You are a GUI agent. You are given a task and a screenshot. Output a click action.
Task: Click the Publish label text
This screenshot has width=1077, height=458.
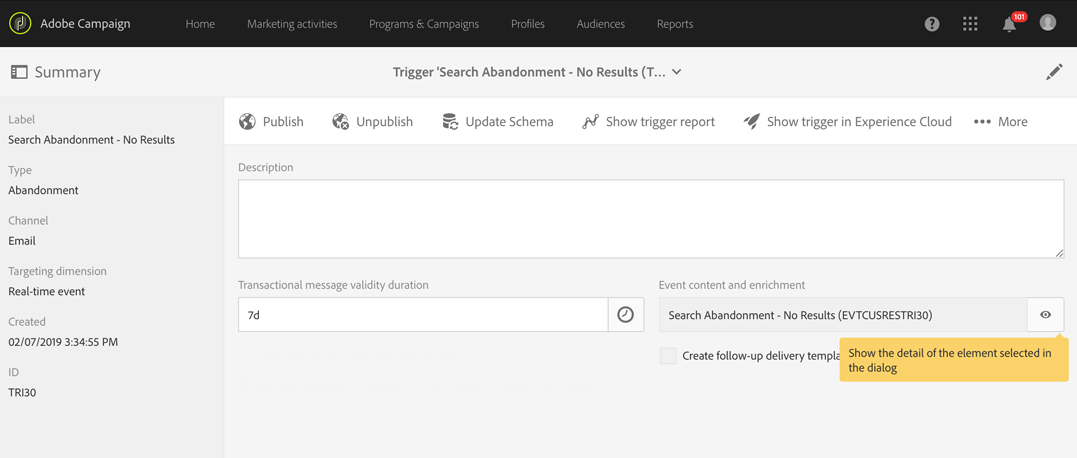pyautogui.click(x=283, y=122)
